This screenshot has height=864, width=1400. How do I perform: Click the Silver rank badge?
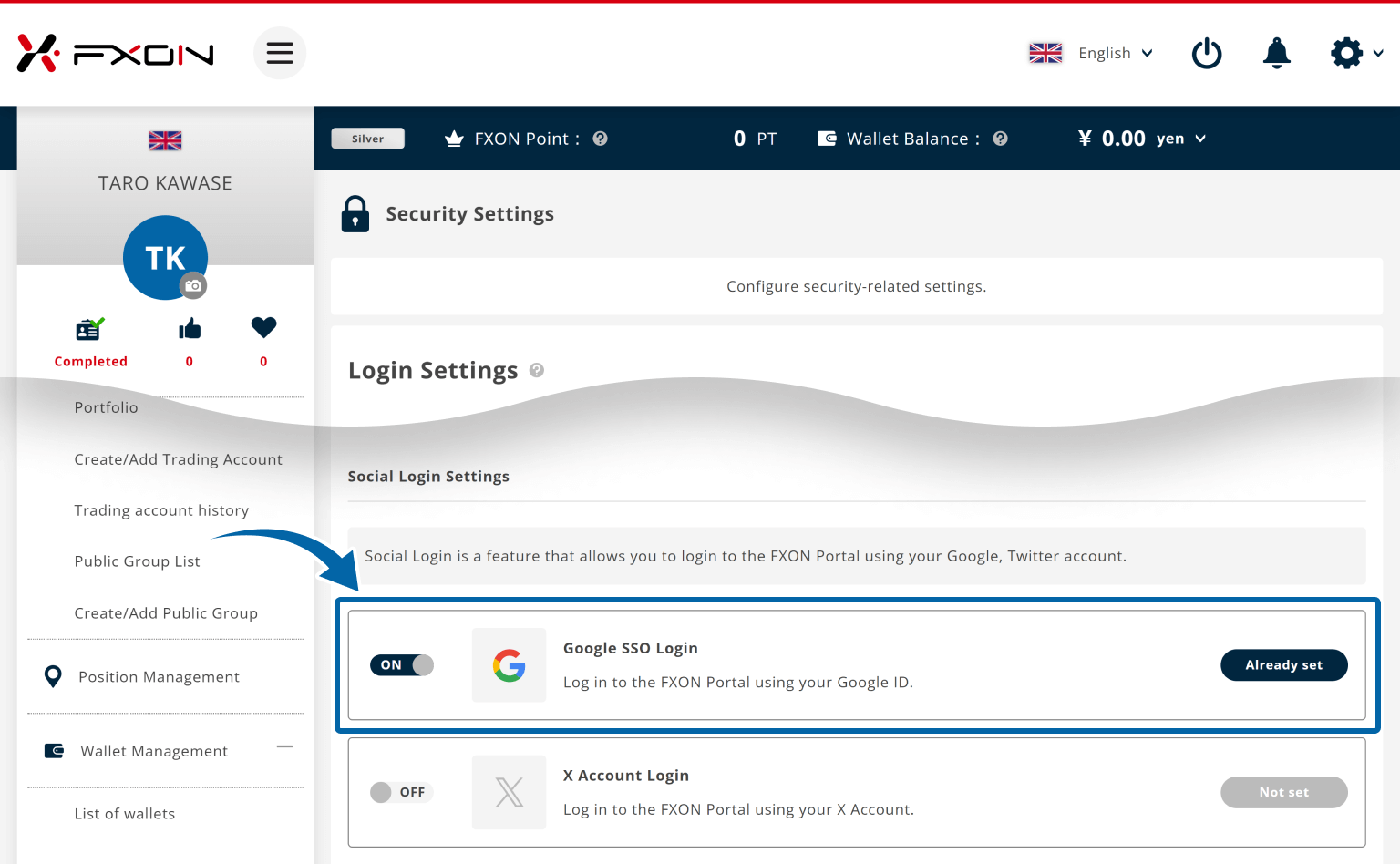pyautogui.click(x=368, y=139)
